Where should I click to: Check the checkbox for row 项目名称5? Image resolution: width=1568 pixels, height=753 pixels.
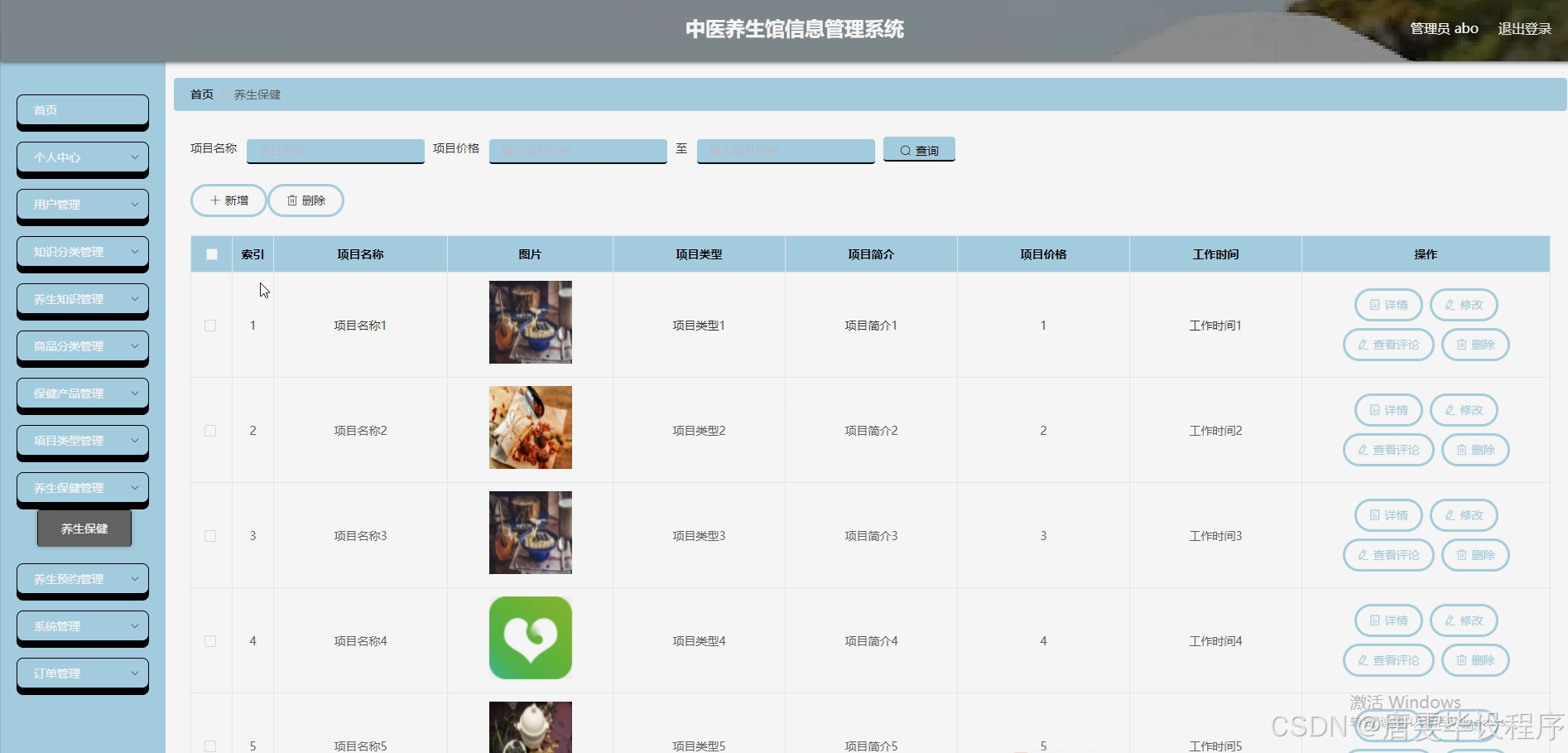pyautogui.click(x=210, y=746)
